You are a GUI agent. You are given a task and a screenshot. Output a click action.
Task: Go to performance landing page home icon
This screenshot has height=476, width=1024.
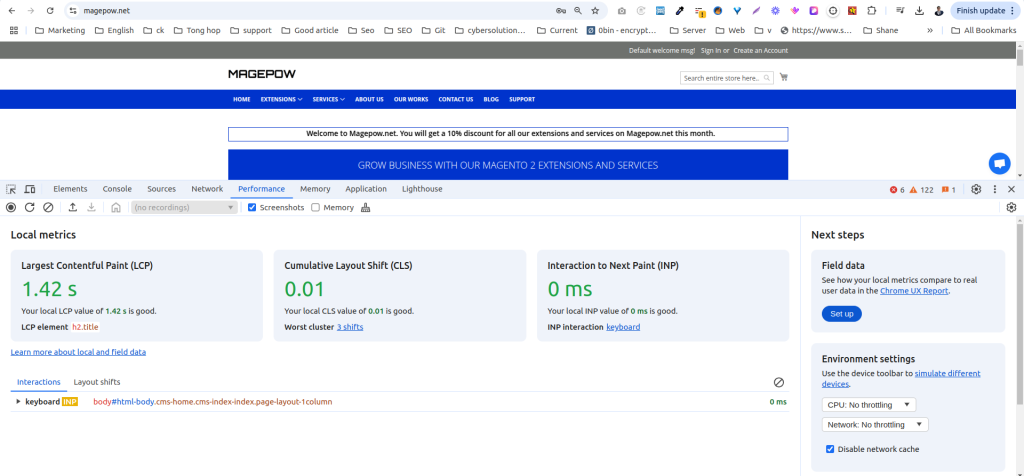pos(116,207)
